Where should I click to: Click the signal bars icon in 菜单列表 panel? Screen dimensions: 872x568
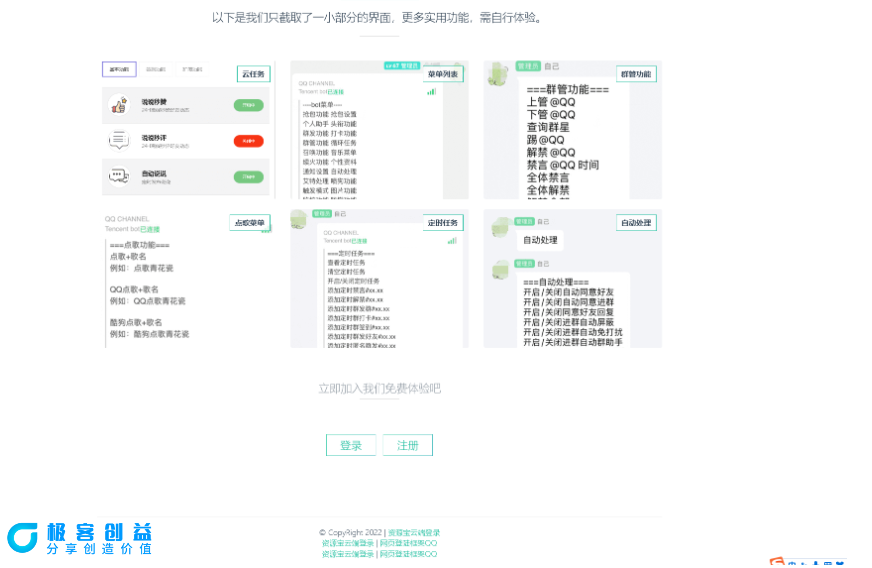pos(432,91)
